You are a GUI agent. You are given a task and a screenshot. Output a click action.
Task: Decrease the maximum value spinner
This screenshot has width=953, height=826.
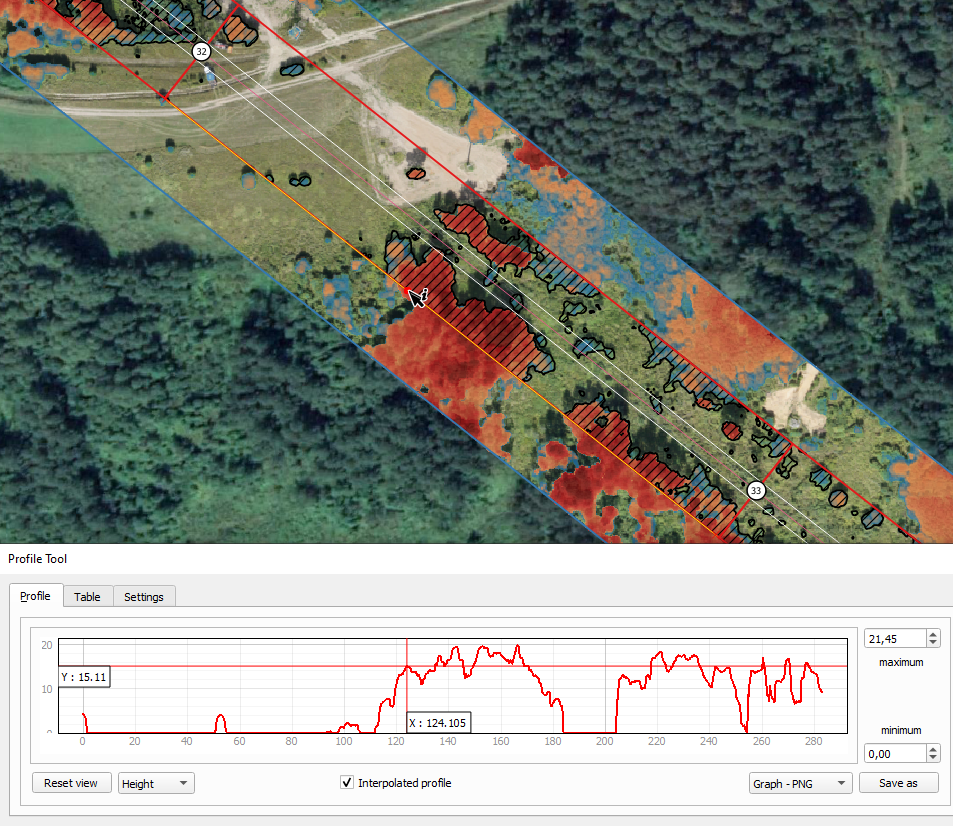click(933, 643)
